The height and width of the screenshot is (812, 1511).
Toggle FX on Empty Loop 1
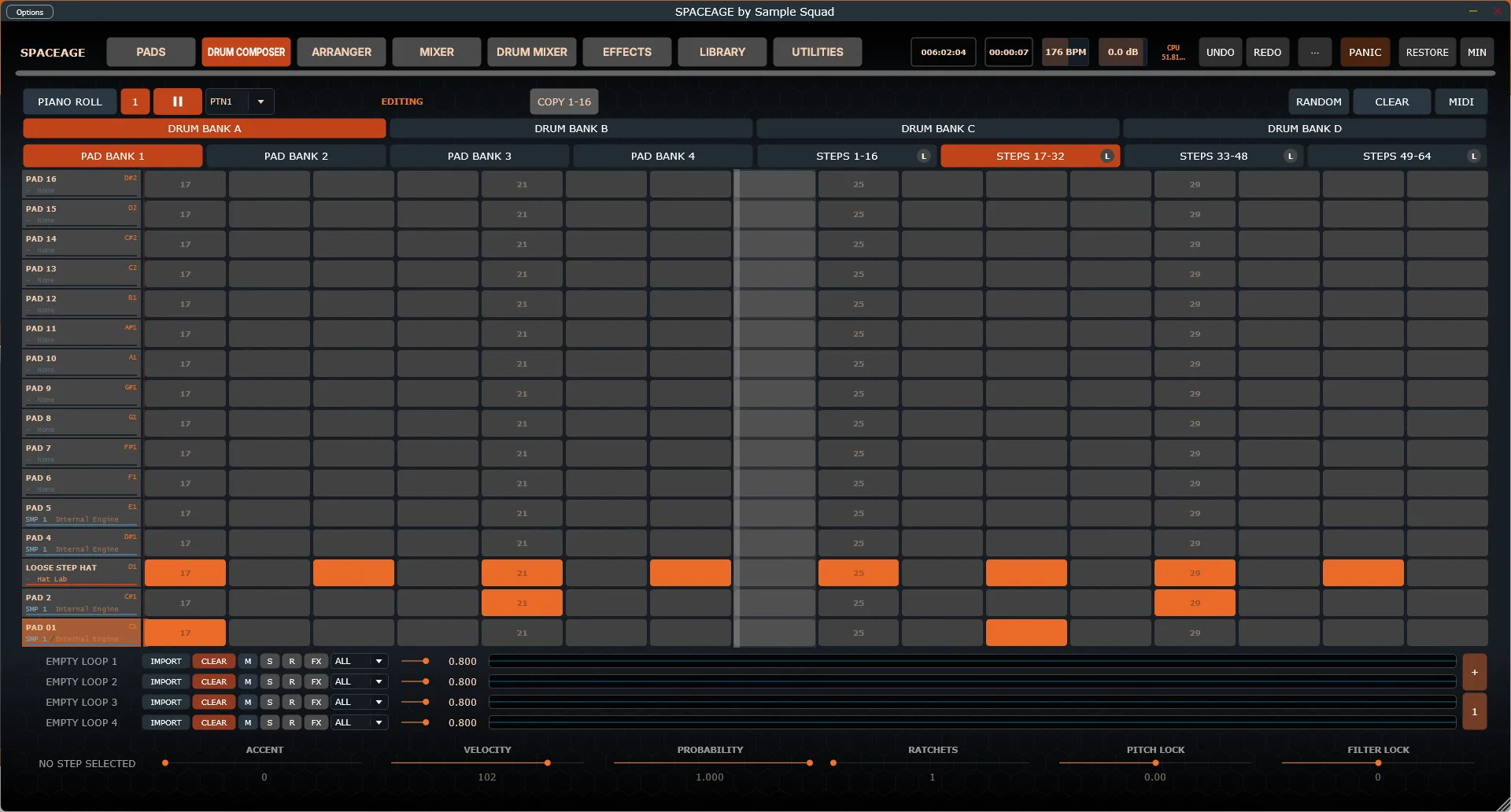[x=316, y=662]
